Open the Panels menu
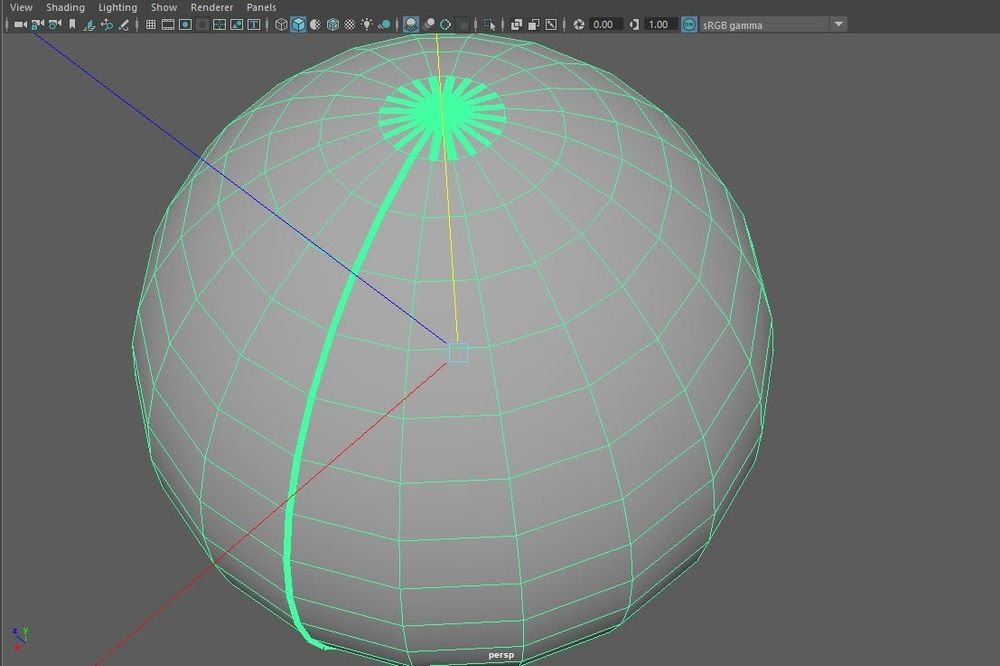This screenshot has height=666, width=1000. pos(261,7)
